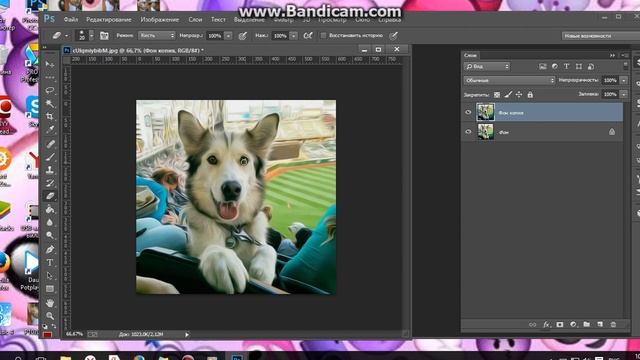Open Наж. flow slider arrow
The height and width of the screenshot is (360, 640).
pos(293,36)
